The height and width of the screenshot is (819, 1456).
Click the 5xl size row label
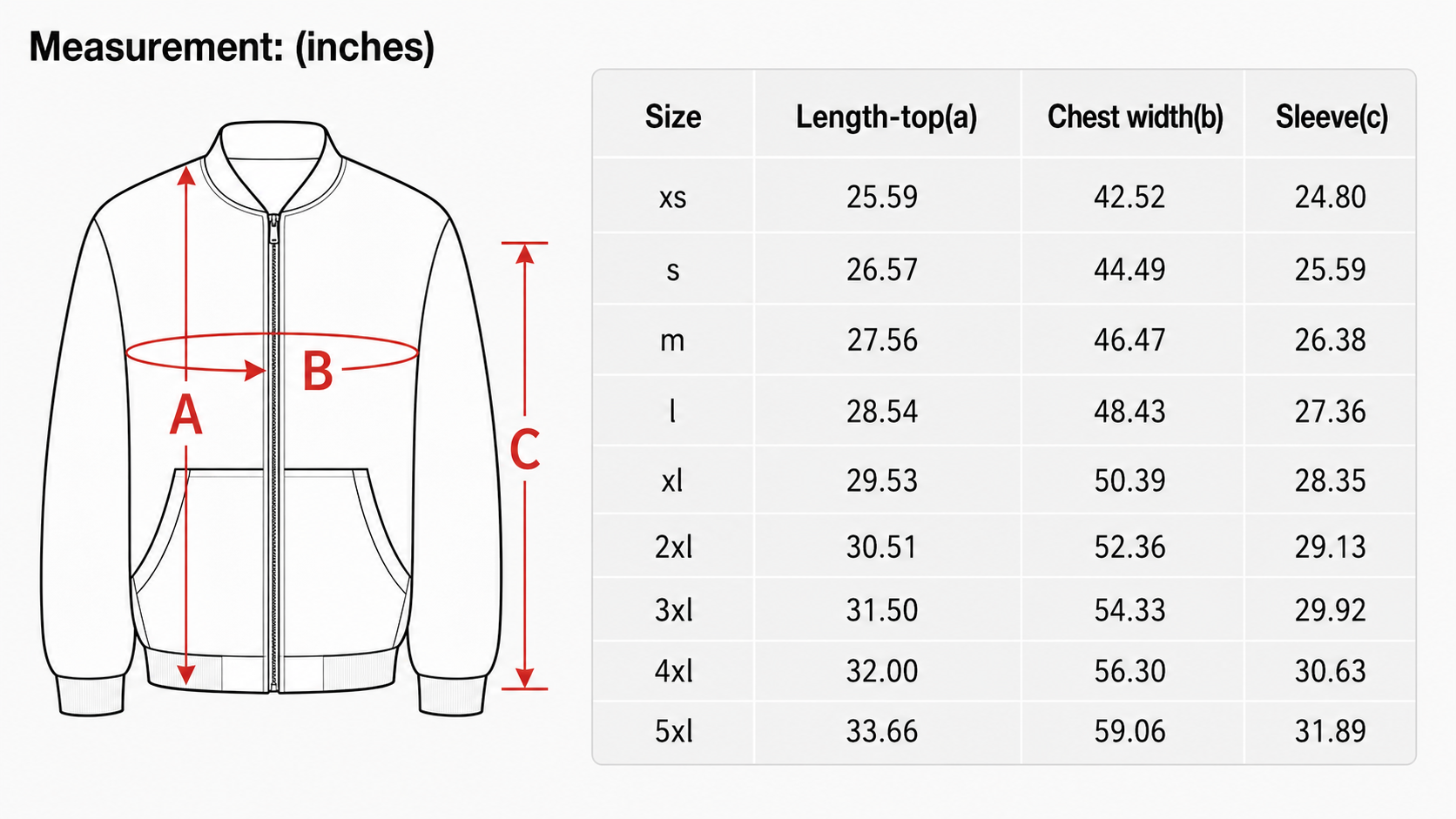tap(674, 731)
